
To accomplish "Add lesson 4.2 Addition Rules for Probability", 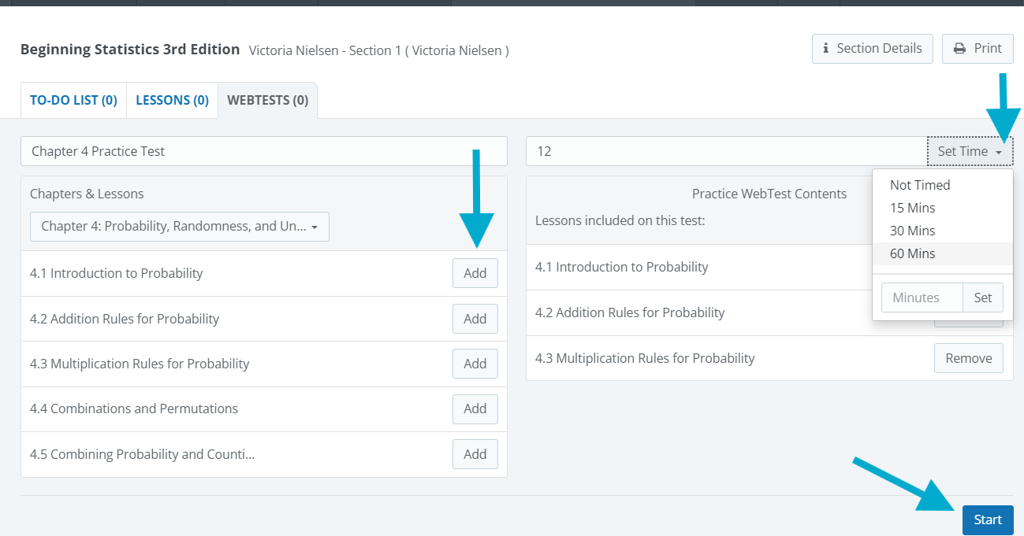I will (475, 319).
